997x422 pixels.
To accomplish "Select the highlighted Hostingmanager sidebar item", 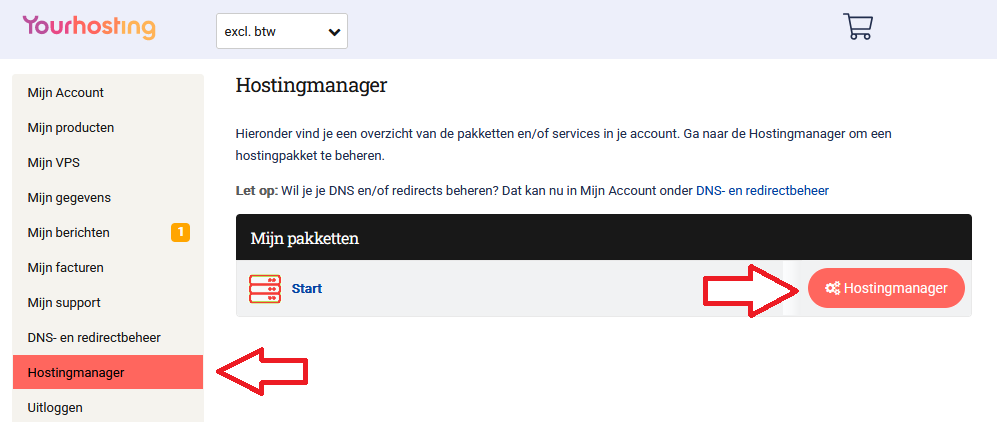I will click(108, 372).
